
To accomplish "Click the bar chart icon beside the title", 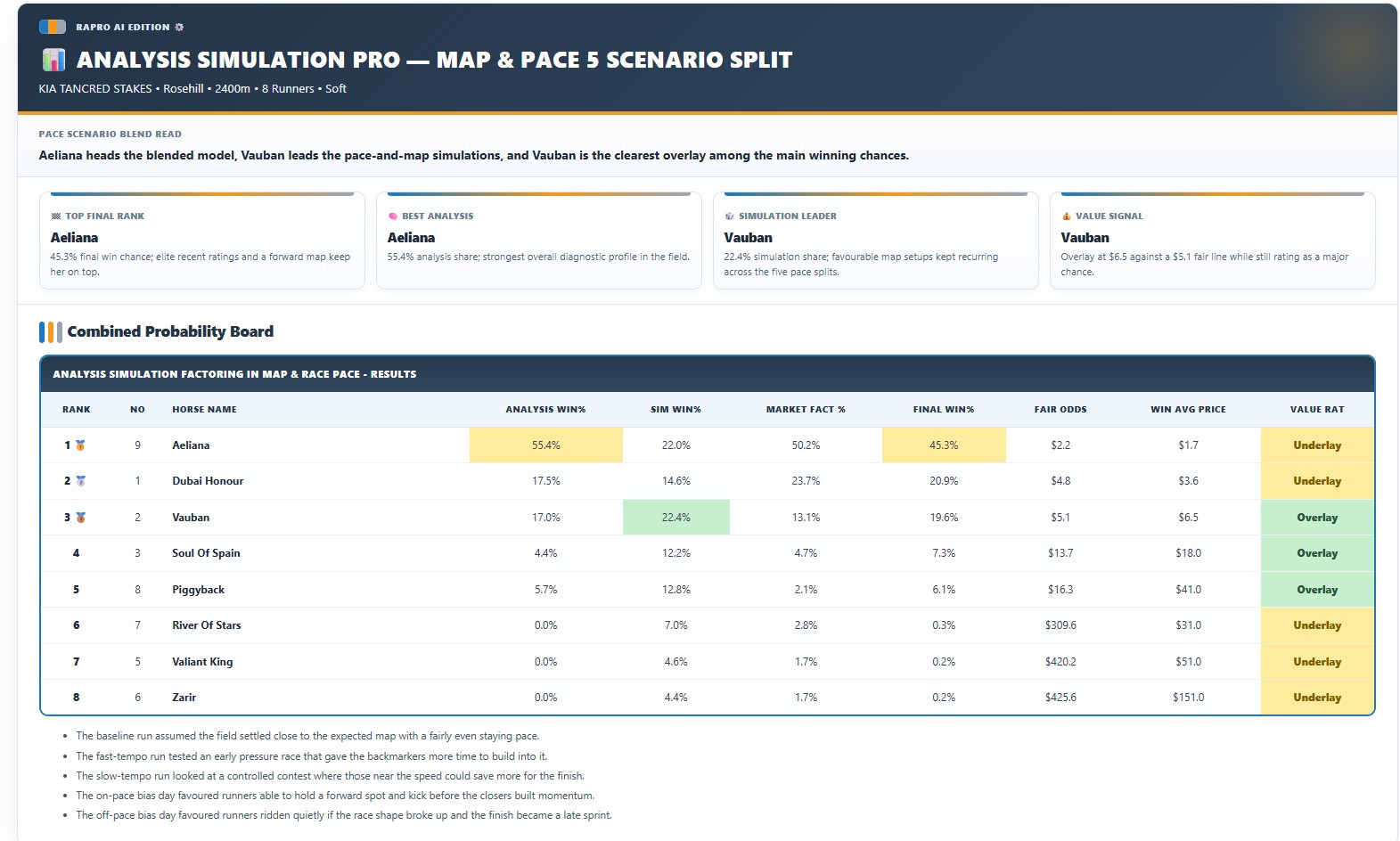I will coord(53,60).
